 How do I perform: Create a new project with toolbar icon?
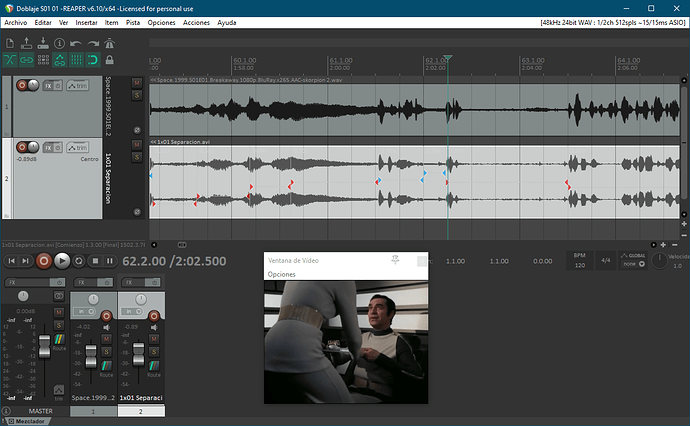pyautogui.click(x=10, y=43)
